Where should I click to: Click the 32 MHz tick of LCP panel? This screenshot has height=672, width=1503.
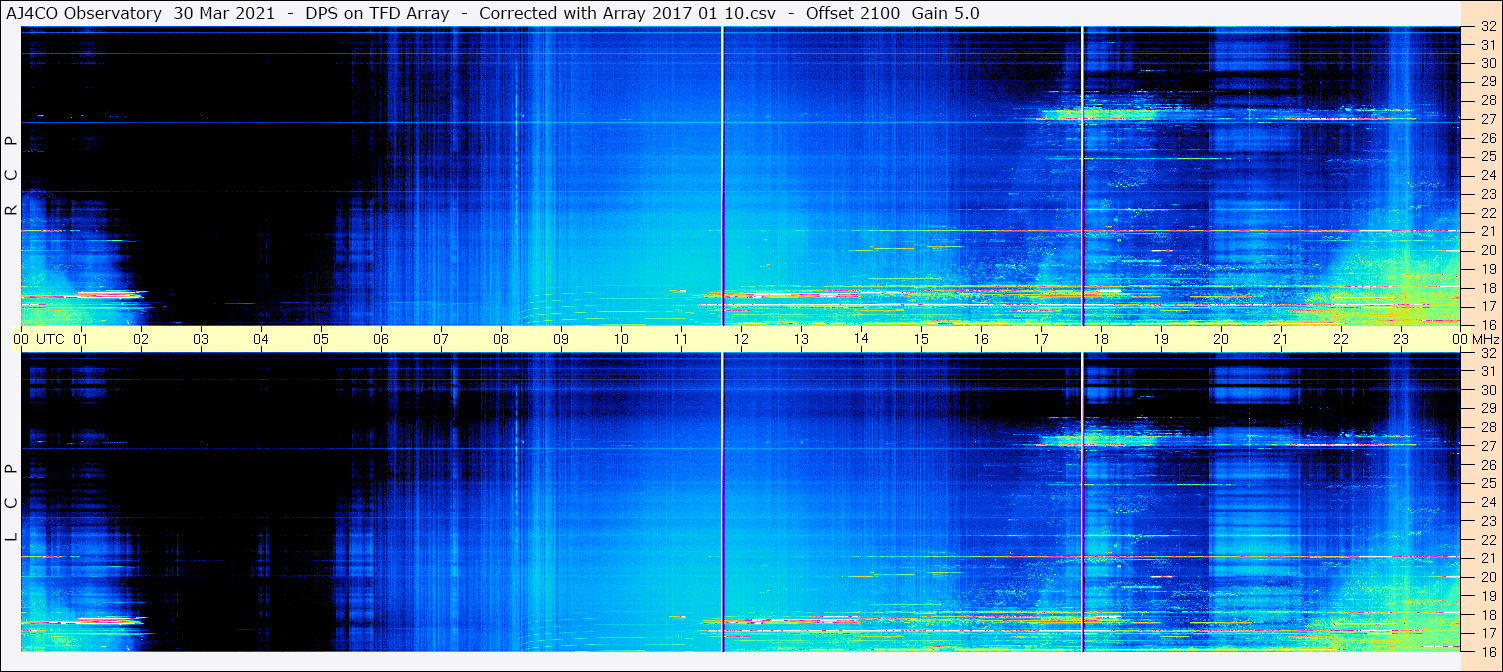[1487, 353]
